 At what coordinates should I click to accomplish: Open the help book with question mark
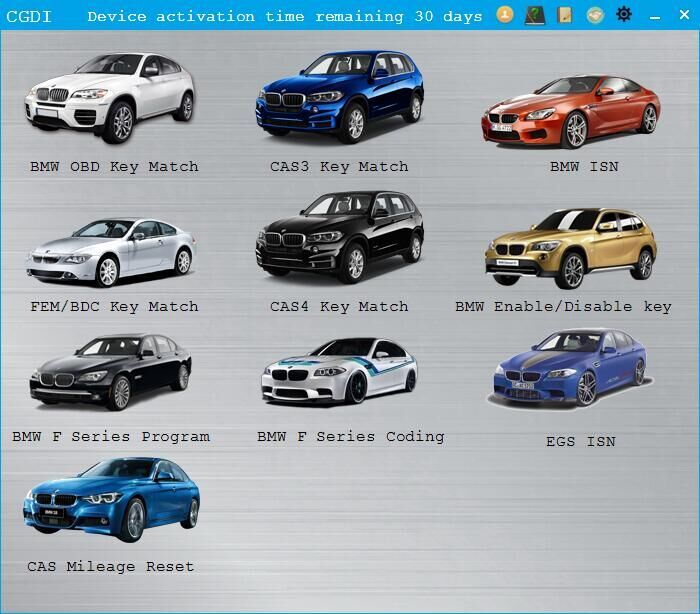tap(535, 15)
